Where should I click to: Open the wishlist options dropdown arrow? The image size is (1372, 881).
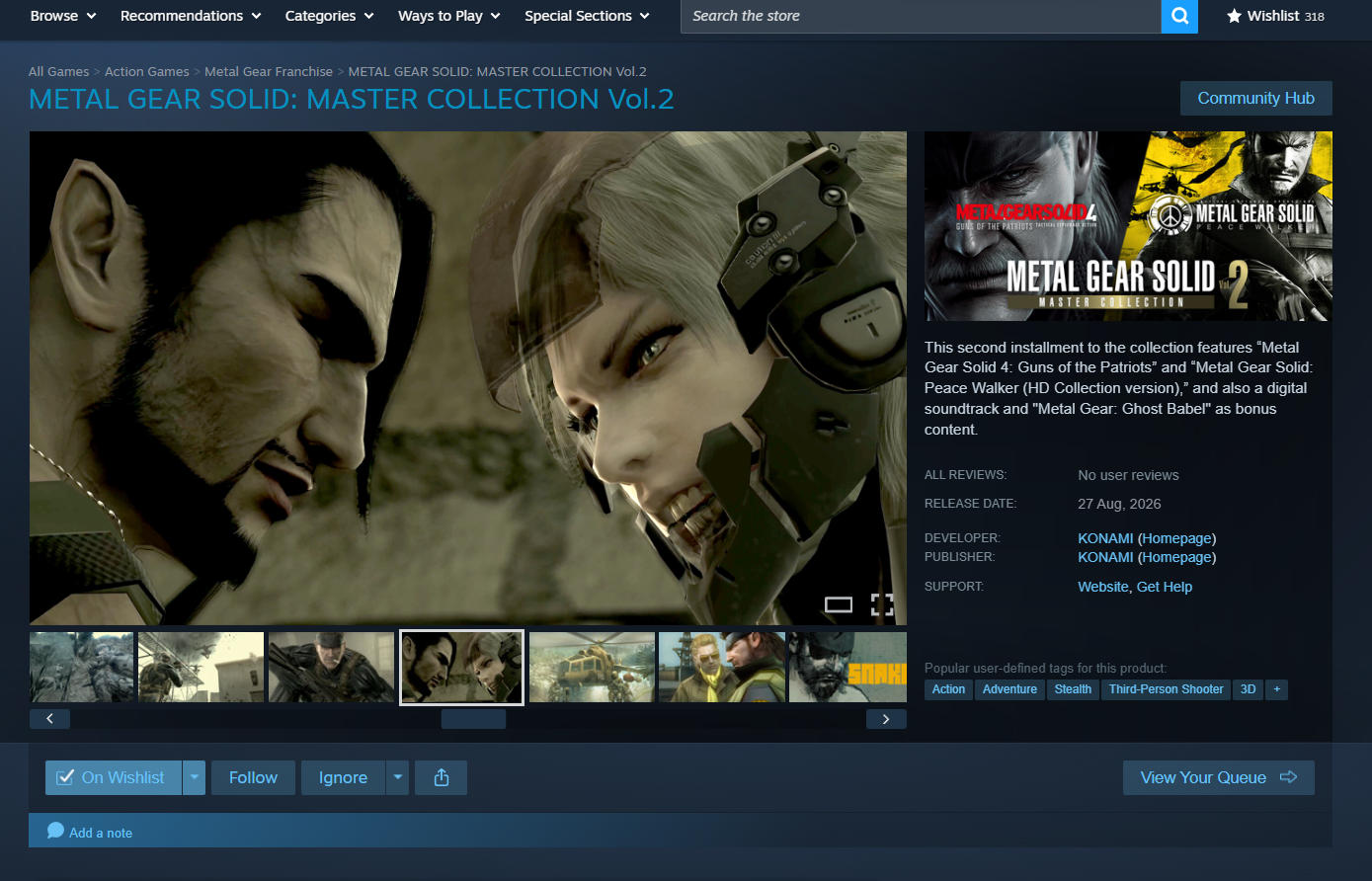195,777
